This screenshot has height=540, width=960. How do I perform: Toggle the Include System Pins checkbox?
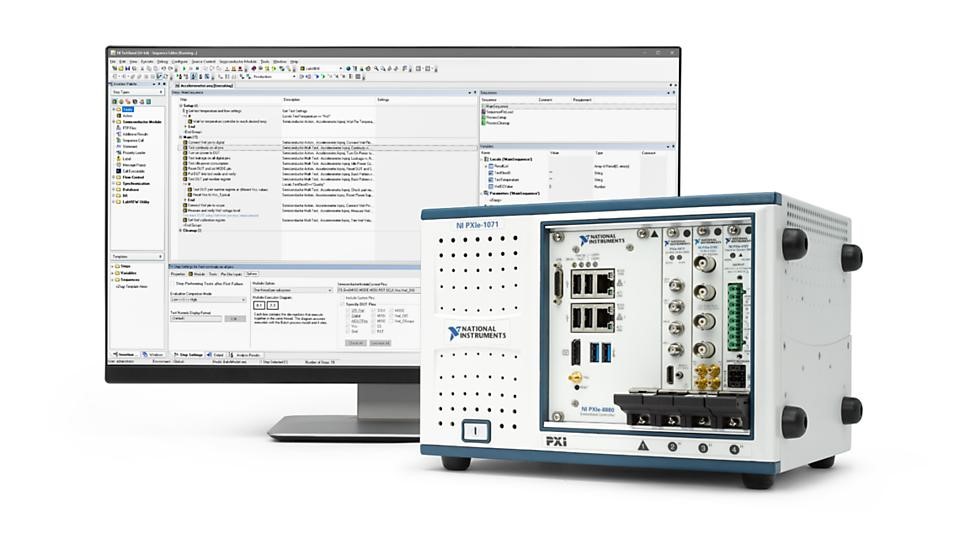point(343,298)
